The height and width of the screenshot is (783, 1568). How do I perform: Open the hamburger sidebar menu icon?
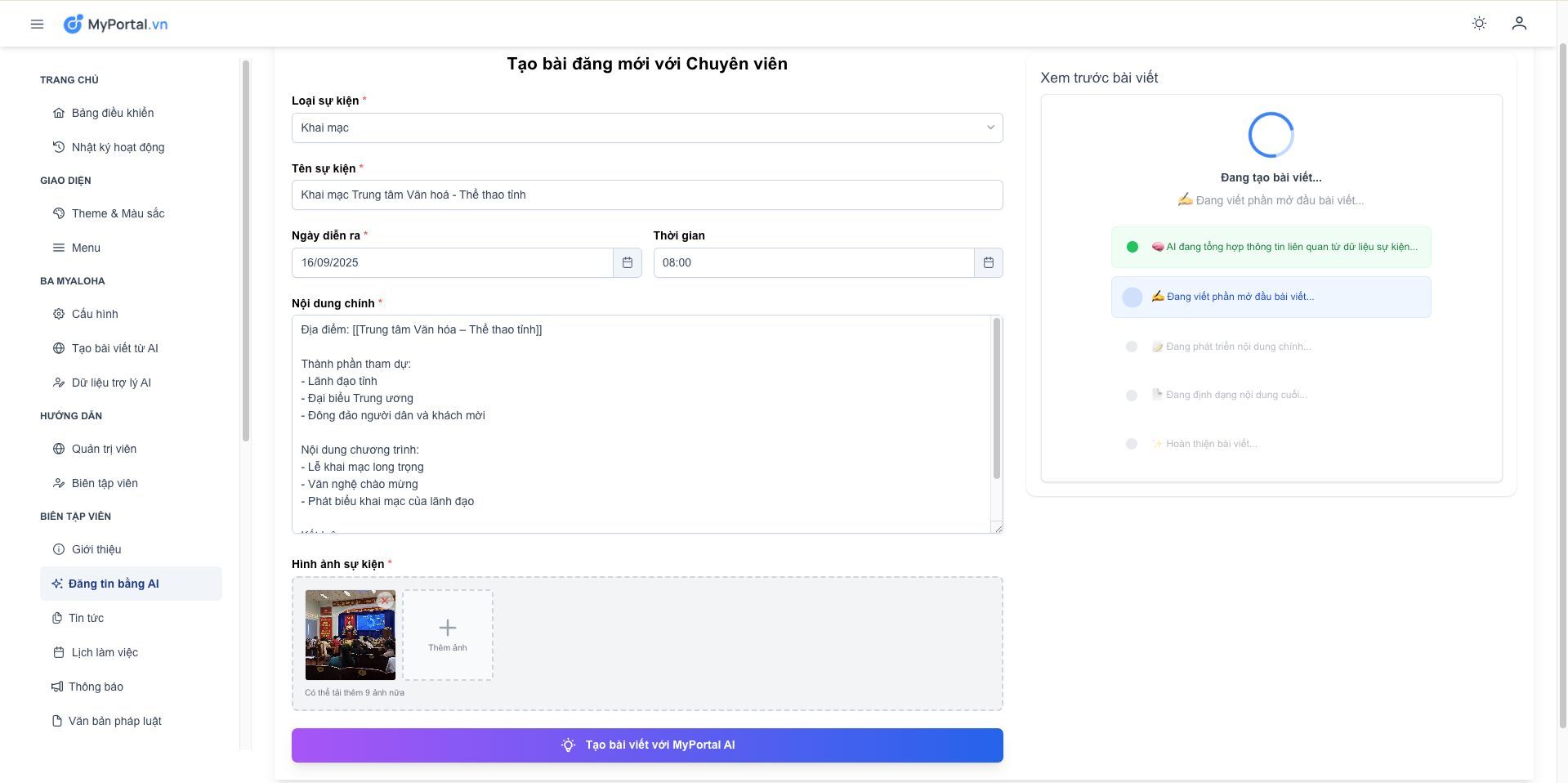(37, 24)
